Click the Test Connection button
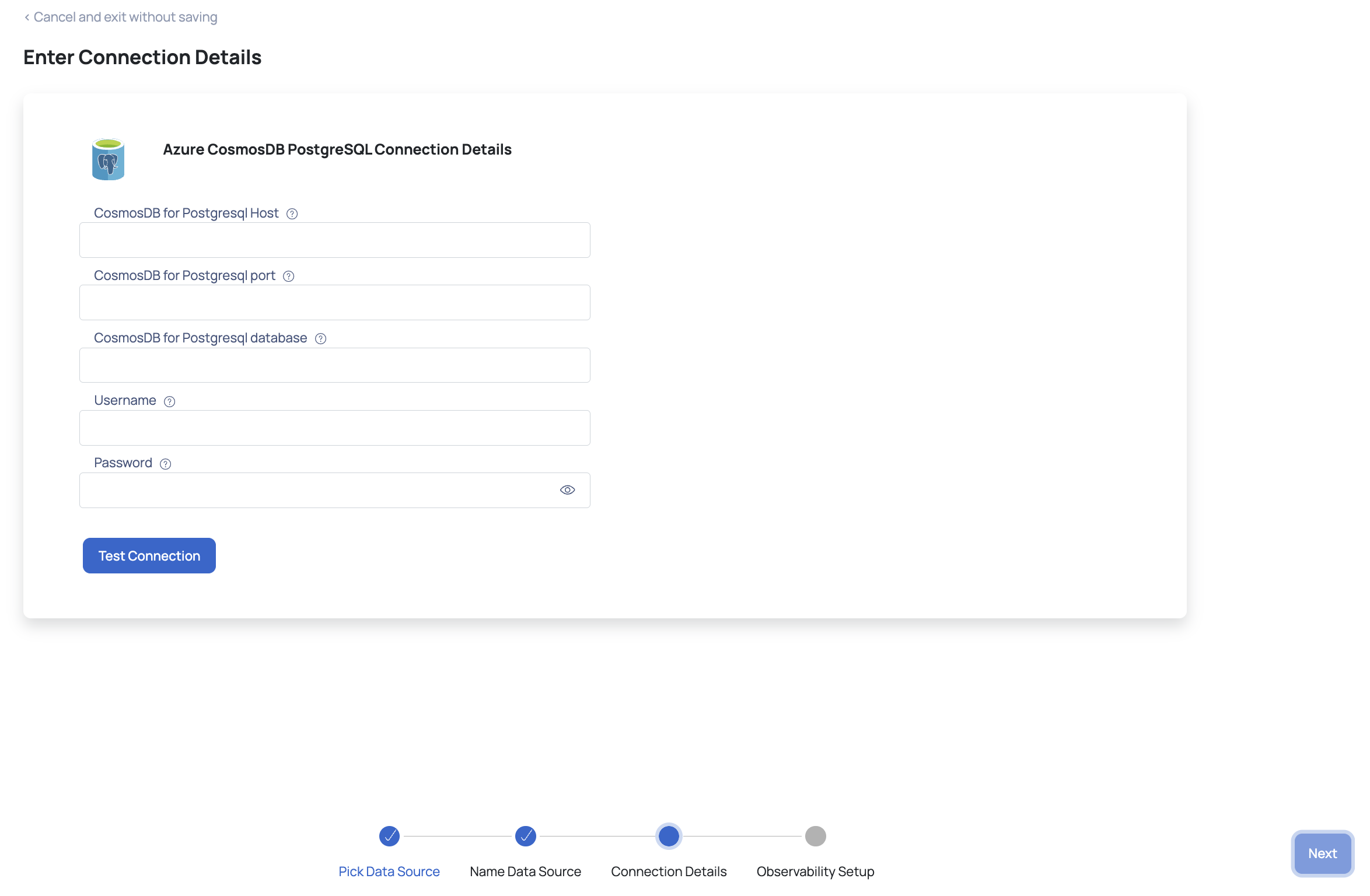Viewport: 1370px width, 896px height. point(149,555)
